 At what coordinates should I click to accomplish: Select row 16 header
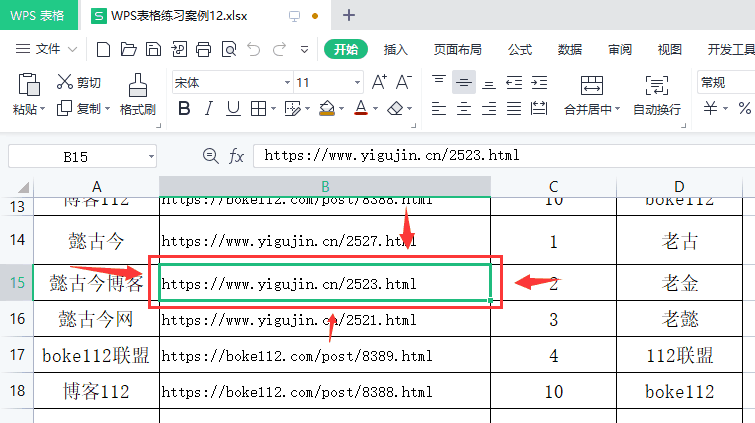[x=17, y=318]
